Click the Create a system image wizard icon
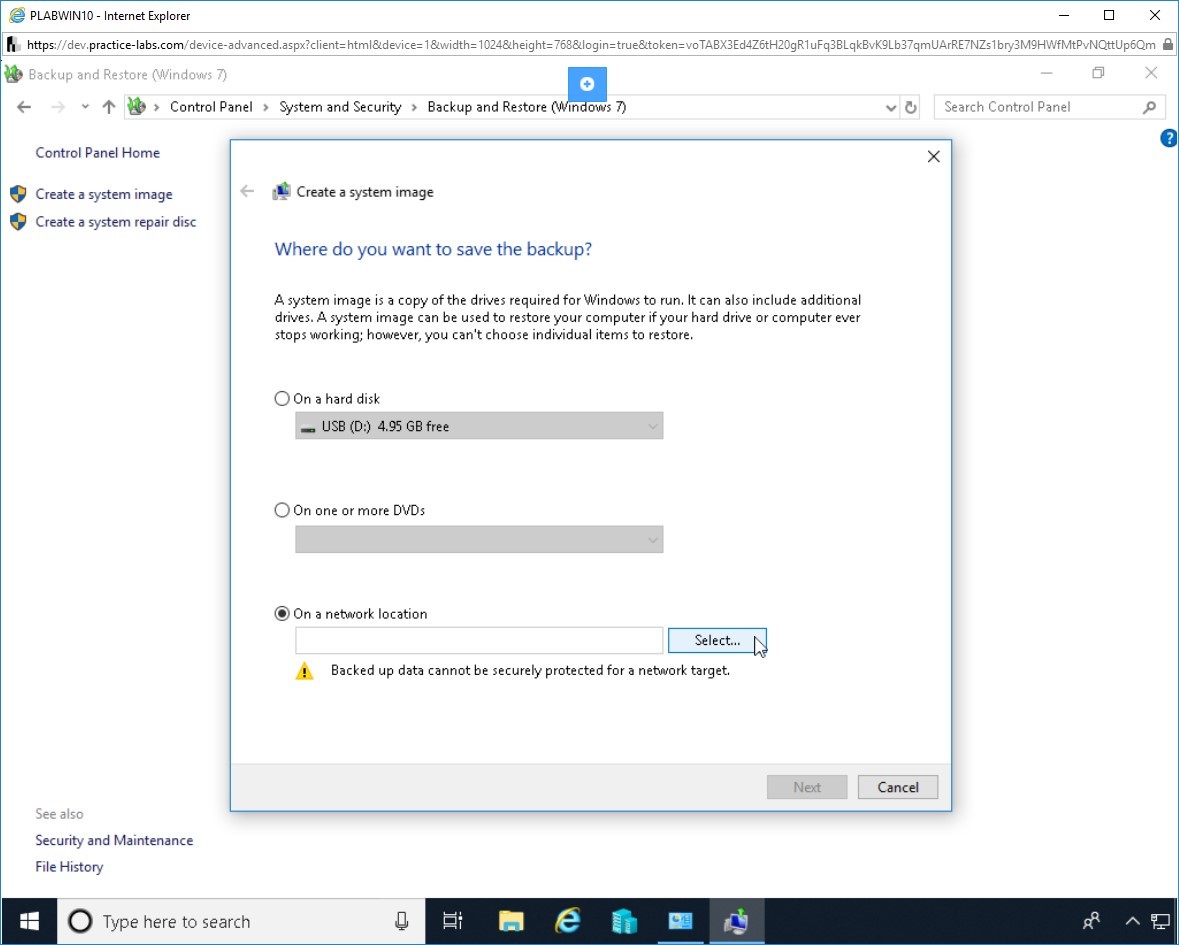The width and height of the screenshot is (1179, 945). click(x=281, y=192)
